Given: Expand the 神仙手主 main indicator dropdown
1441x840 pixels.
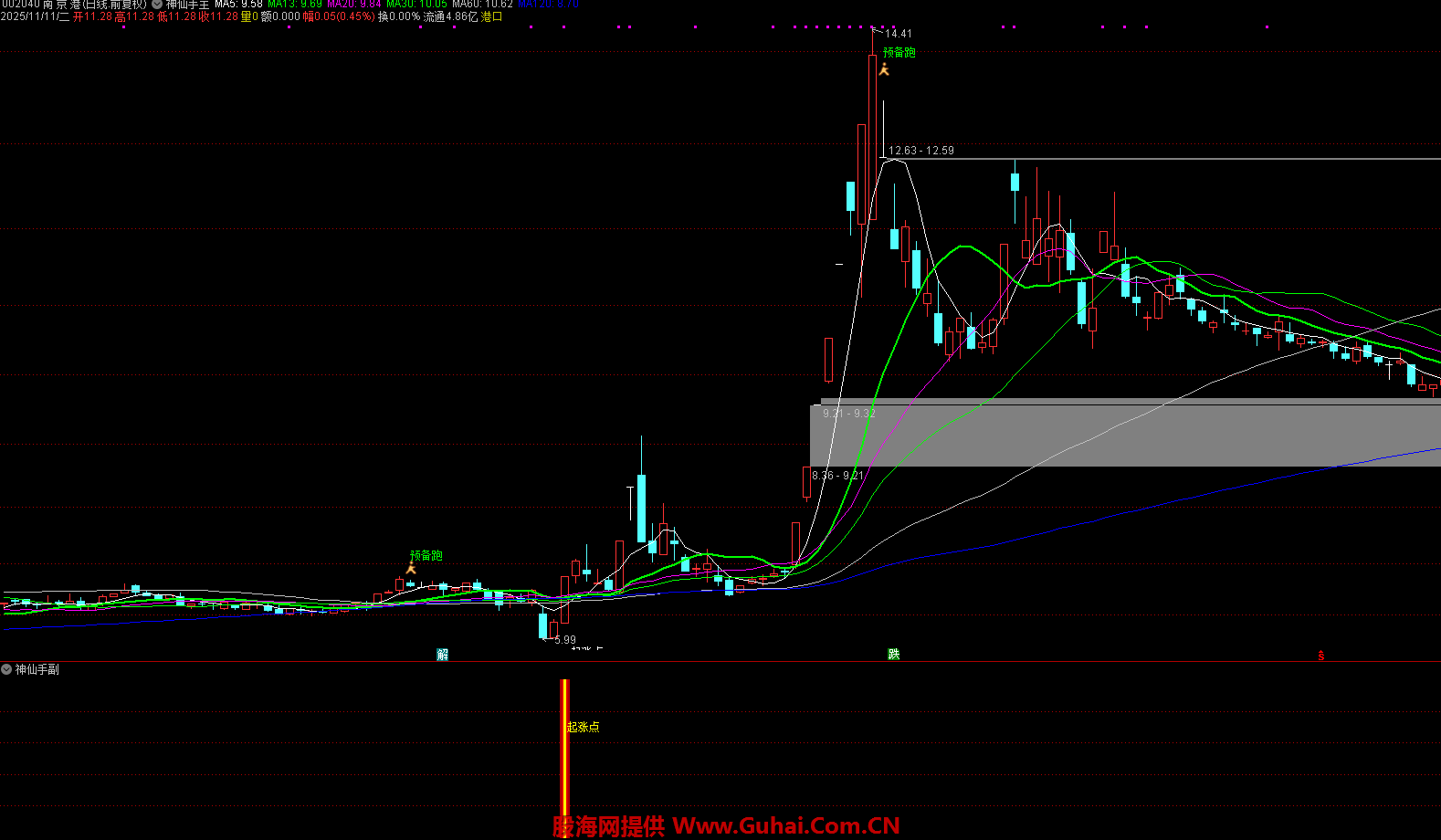Looking at the screenshot, I should point(157,5).
